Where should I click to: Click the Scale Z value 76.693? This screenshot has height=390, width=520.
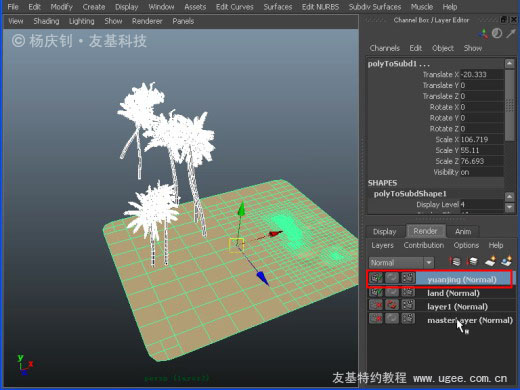pos(482,161)
